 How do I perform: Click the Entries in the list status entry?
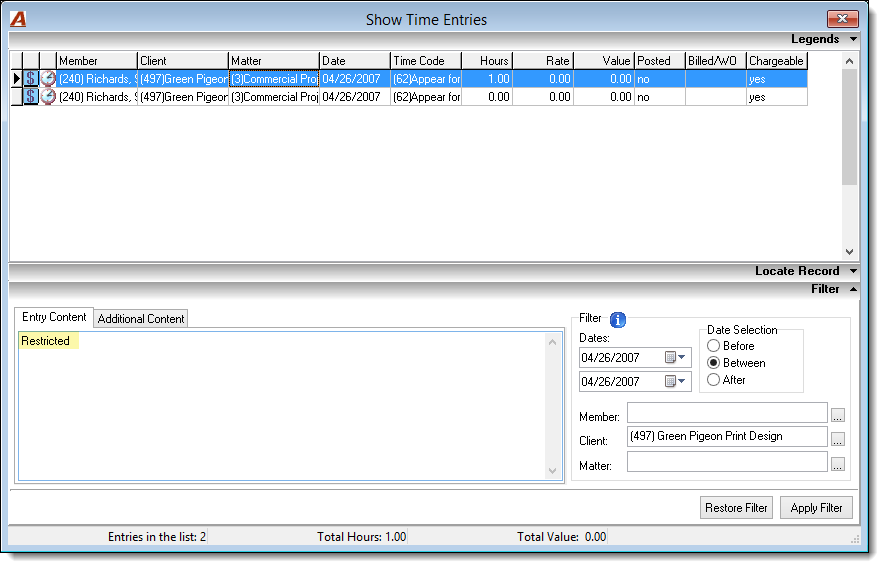[x=157, y=537]
